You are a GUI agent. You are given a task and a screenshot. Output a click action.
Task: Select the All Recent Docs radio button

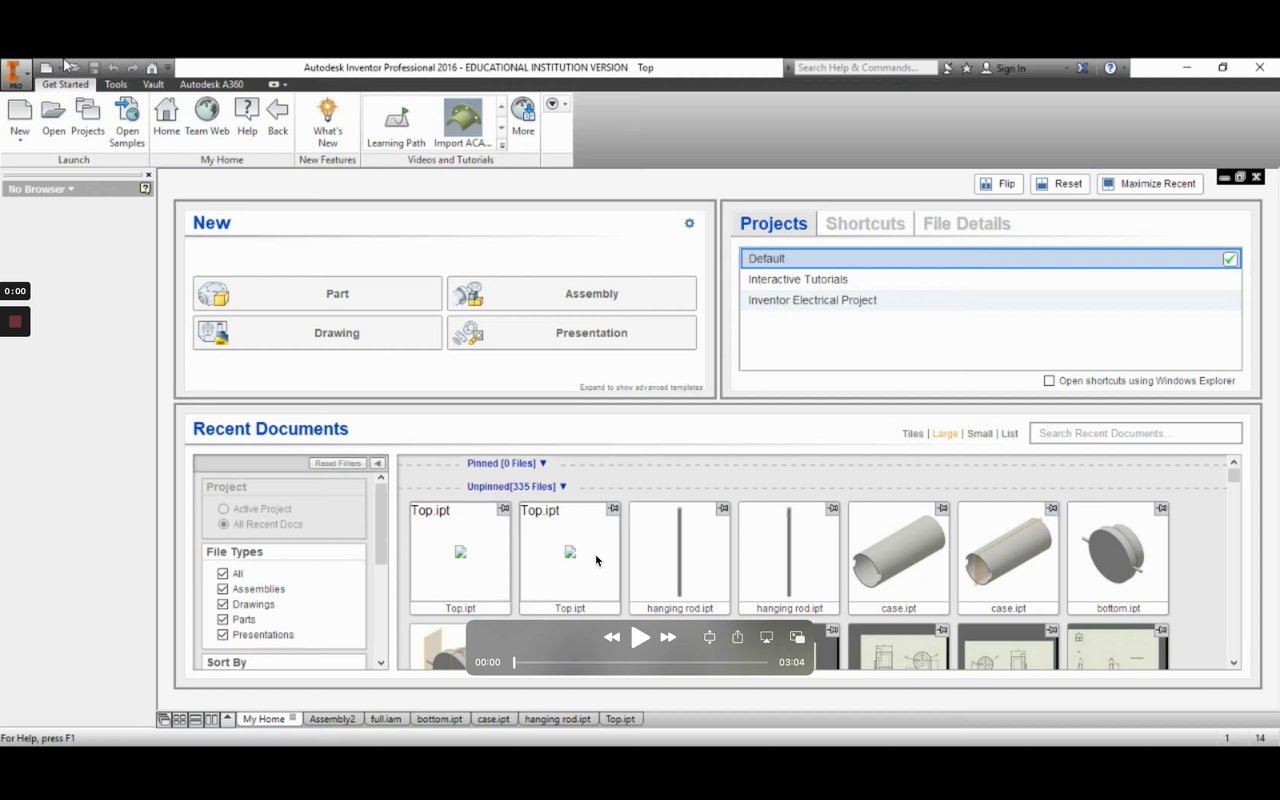[x=223, y=524]
